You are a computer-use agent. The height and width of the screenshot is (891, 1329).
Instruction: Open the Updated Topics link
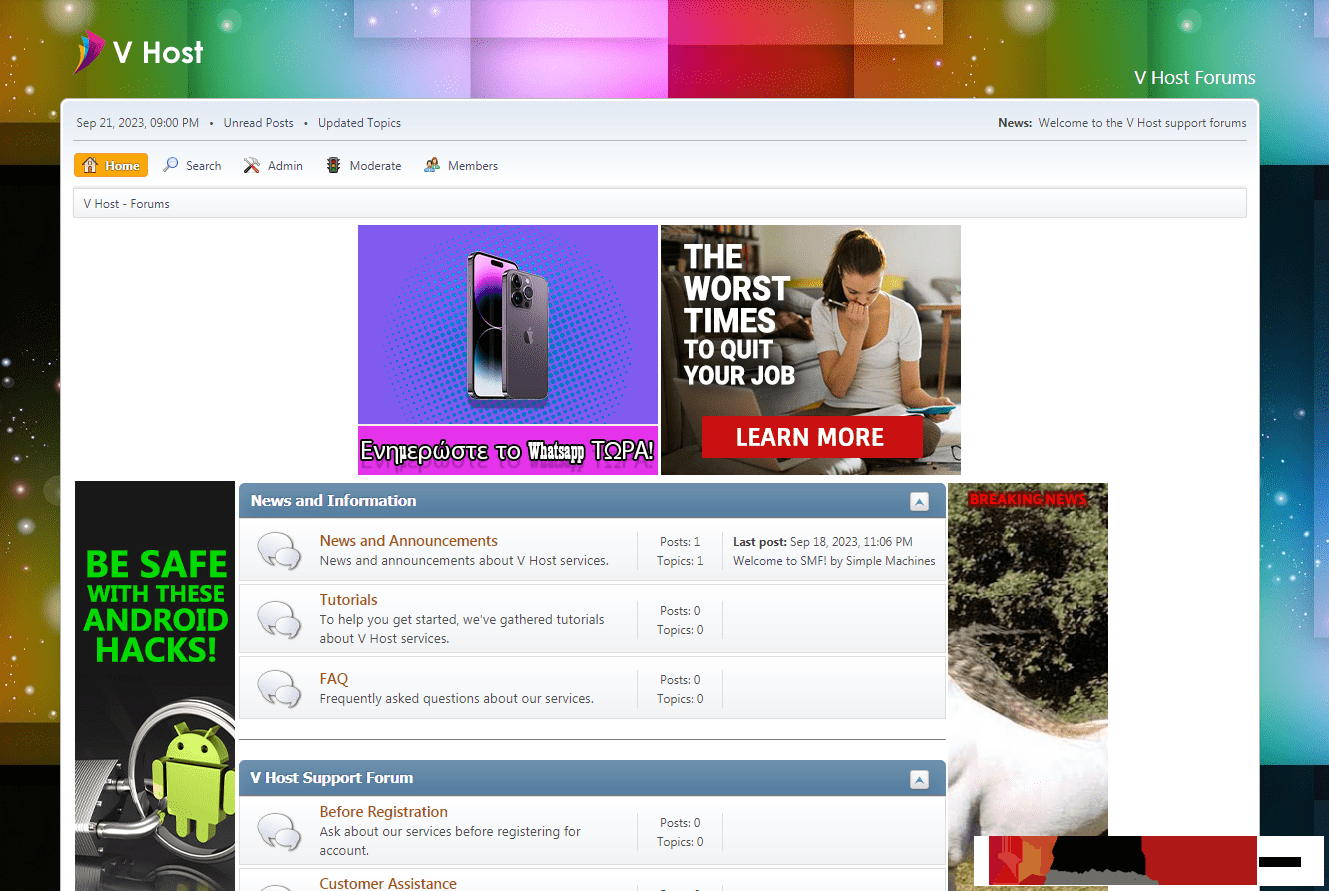pos(359,123)
